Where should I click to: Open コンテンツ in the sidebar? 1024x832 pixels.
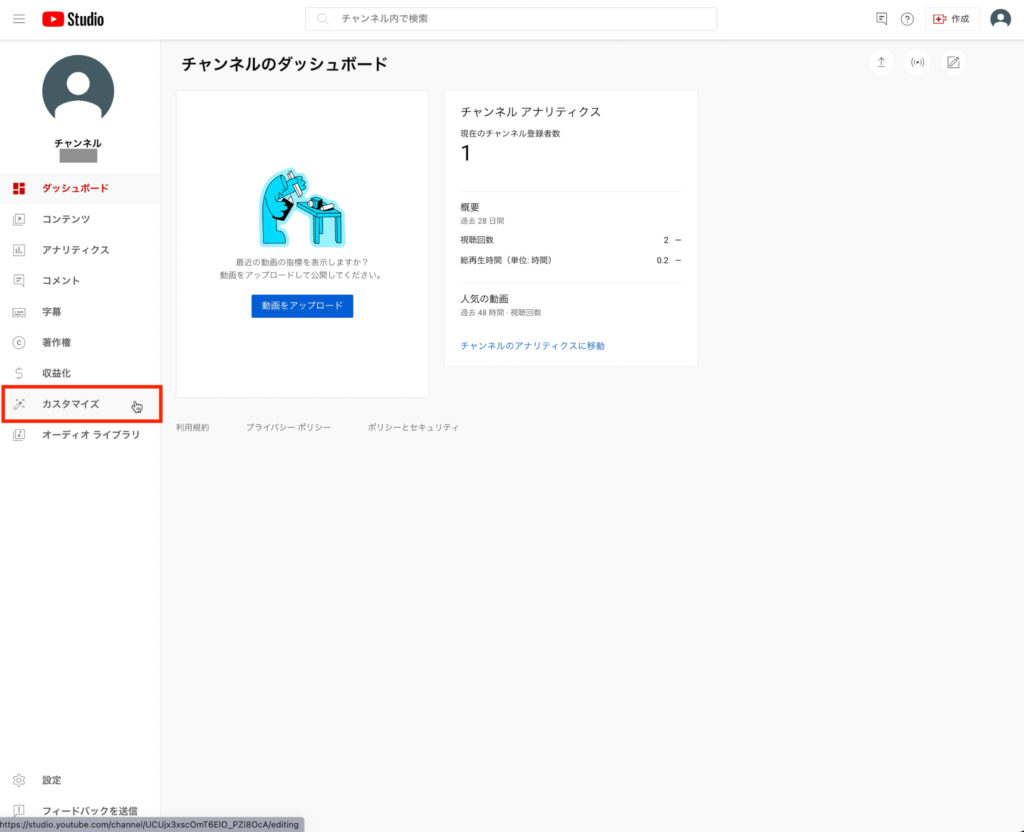tap(66, 219)
